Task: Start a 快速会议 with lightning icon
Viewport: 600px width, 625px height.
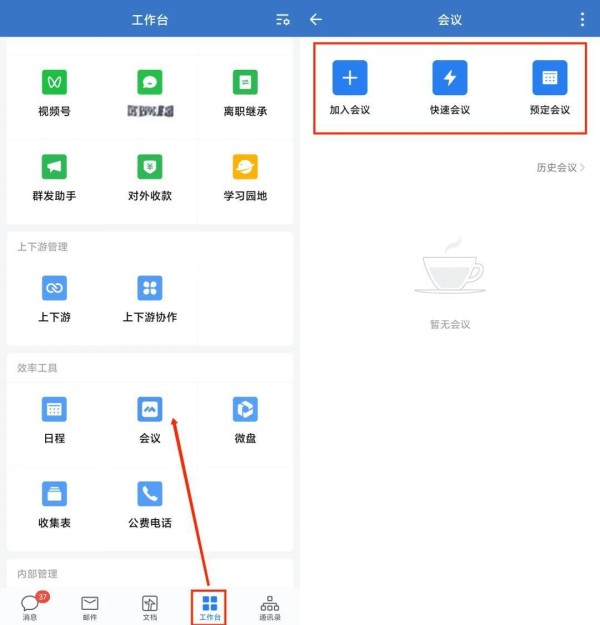Action: [x=450, y=78]
